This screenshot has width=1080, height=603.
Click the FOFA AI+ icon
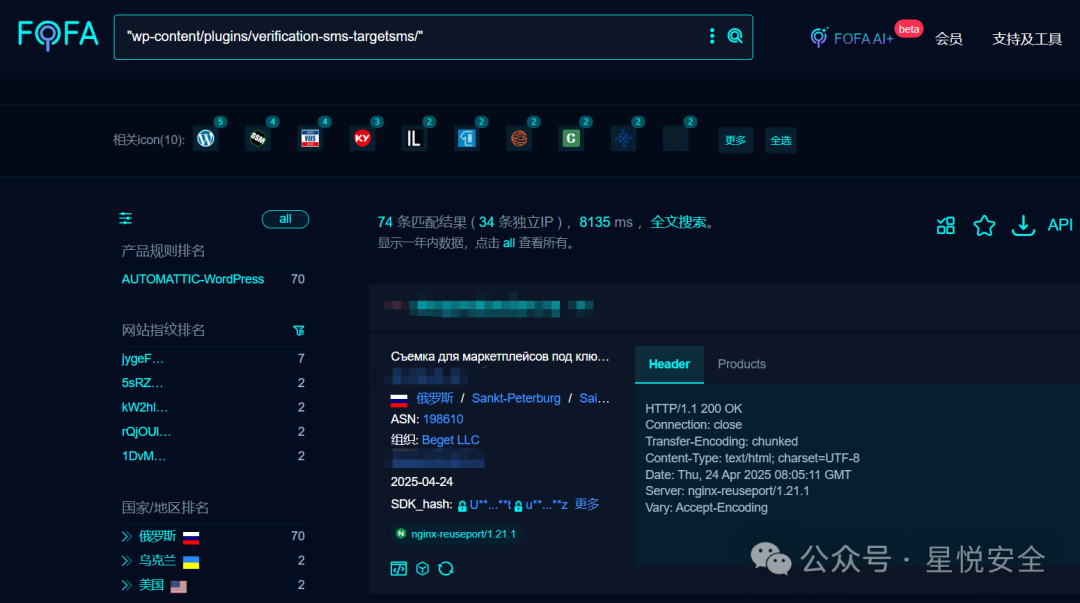[818, 37]
